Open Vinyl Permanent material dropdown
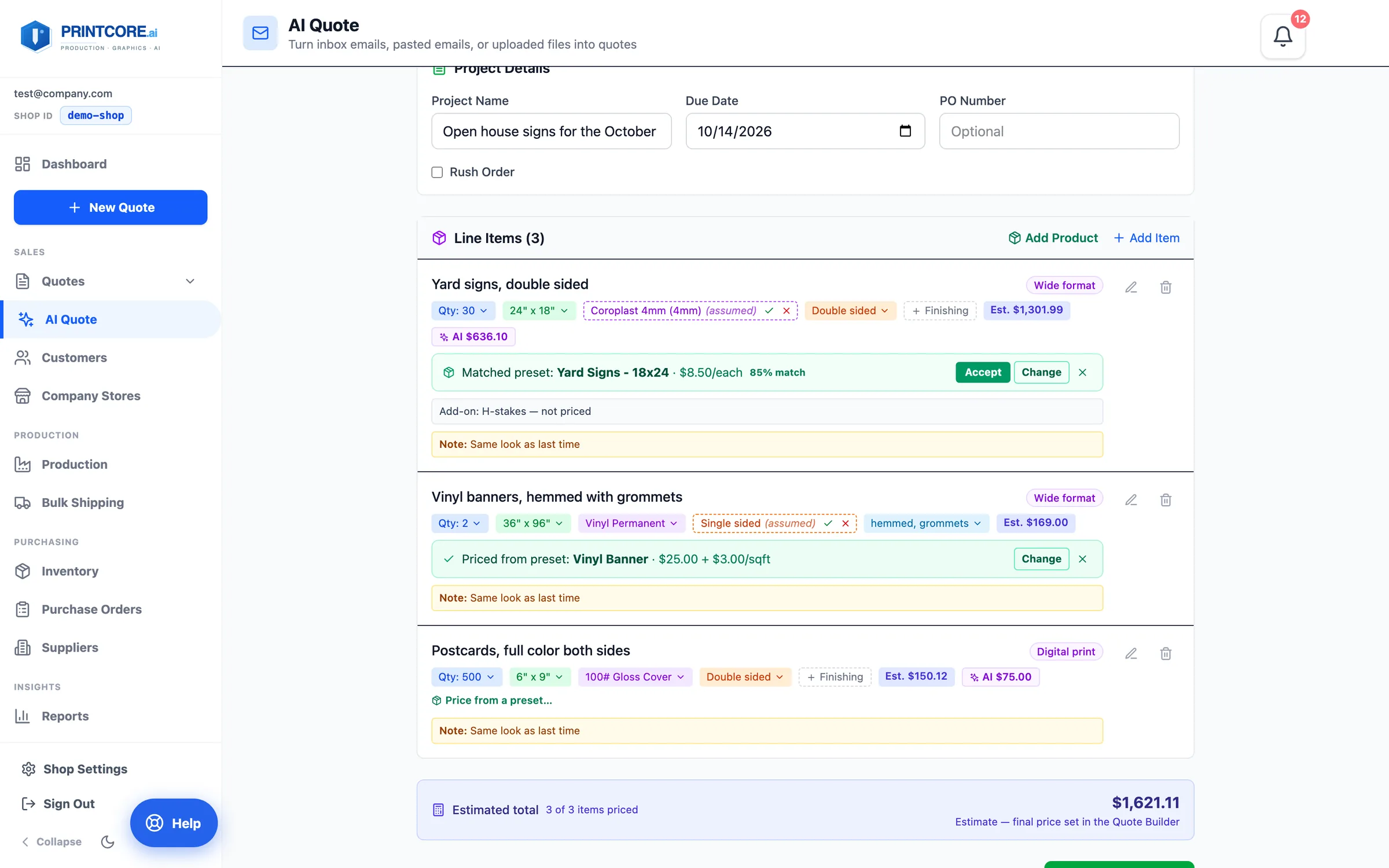This screenshot has height=868, width=1389. coord(631,523)
